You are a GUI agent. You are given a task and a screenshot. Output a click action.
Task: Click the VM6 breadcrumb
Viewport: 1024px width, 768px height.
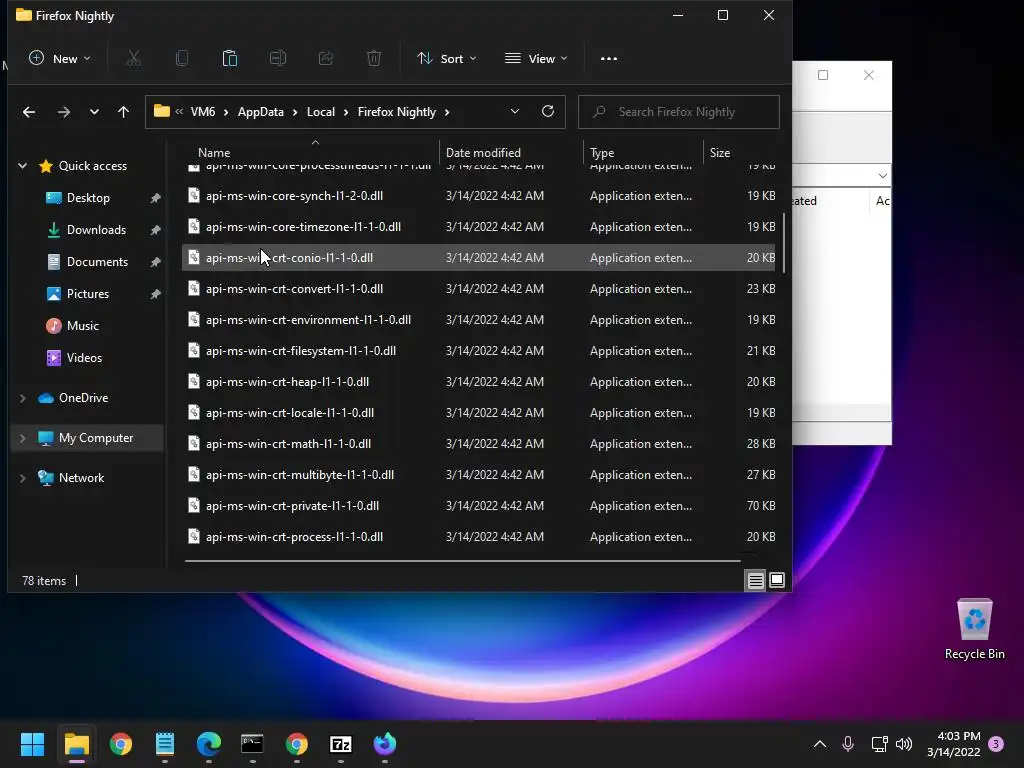[202, 112]
